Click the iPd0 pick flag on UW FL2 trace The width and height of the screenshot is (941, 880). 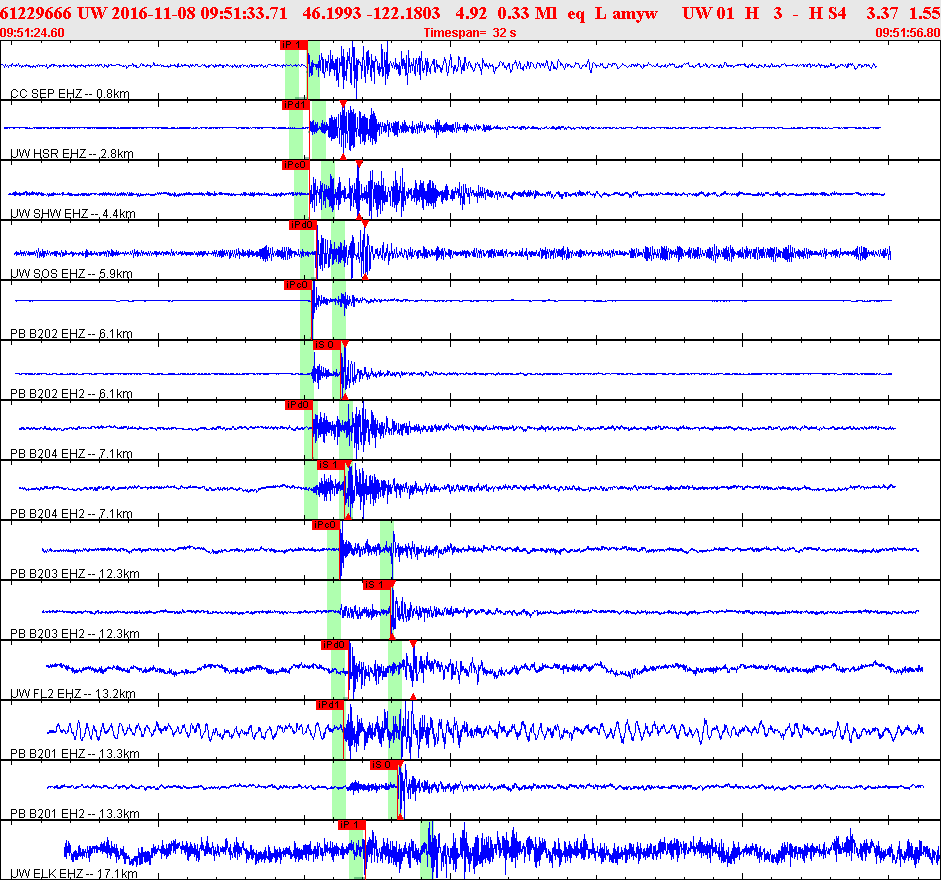click(335, 645)
